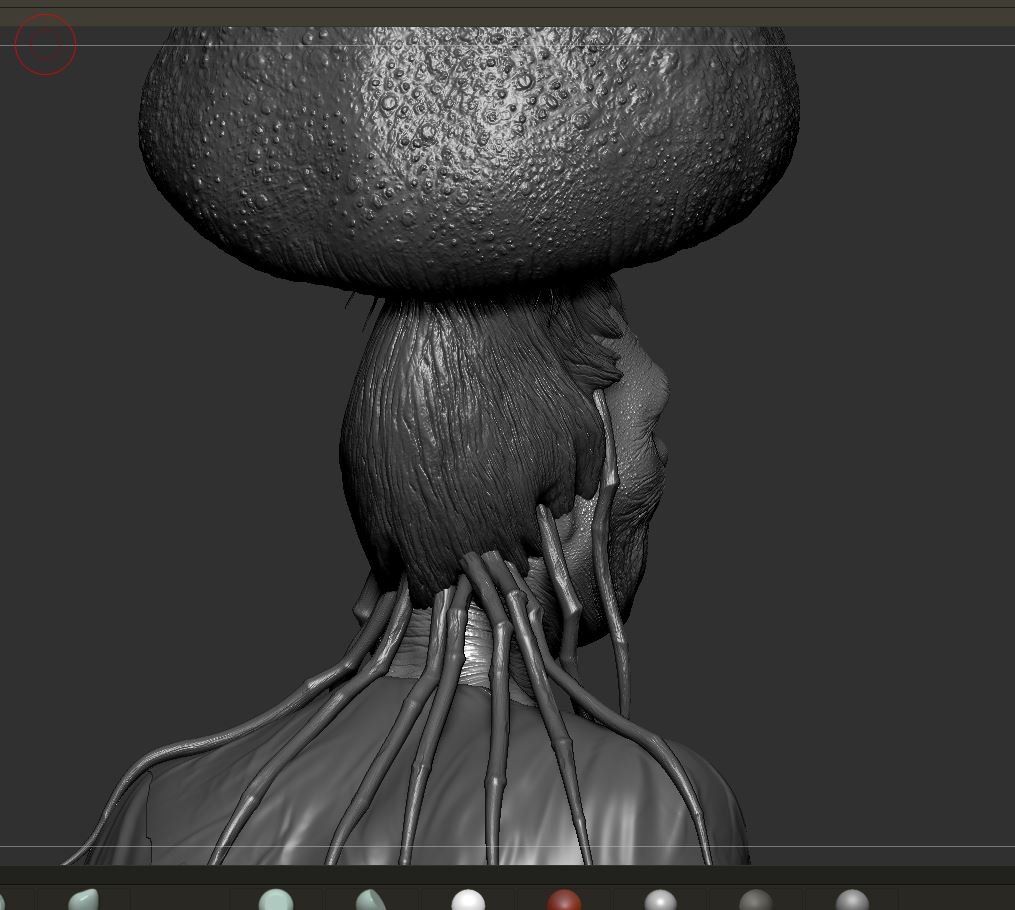Select the shiny light-gray material sphere beside red
The image size is (1015, 910).
[x=660, y=900]
